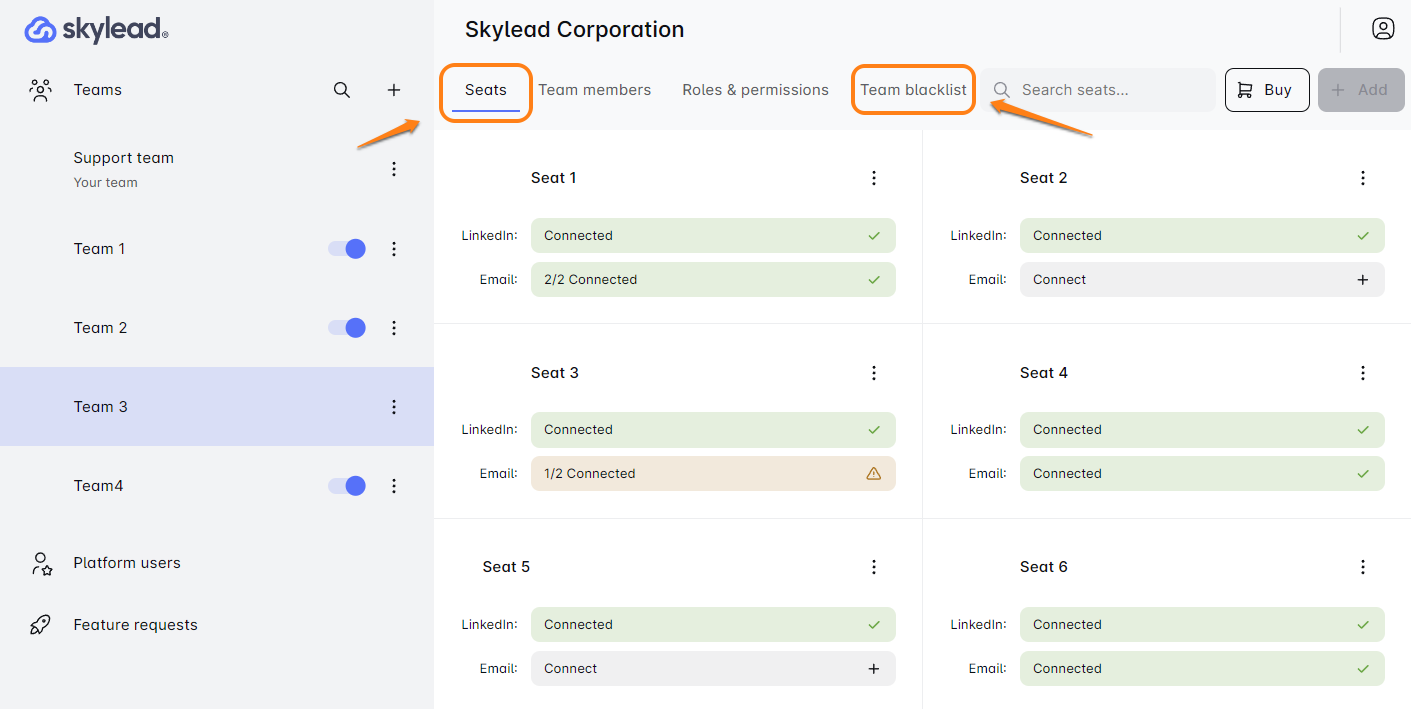Click Seat 3 email warning icon
This screenshot has height=709, width=1411.
click(x=873, y=474)
